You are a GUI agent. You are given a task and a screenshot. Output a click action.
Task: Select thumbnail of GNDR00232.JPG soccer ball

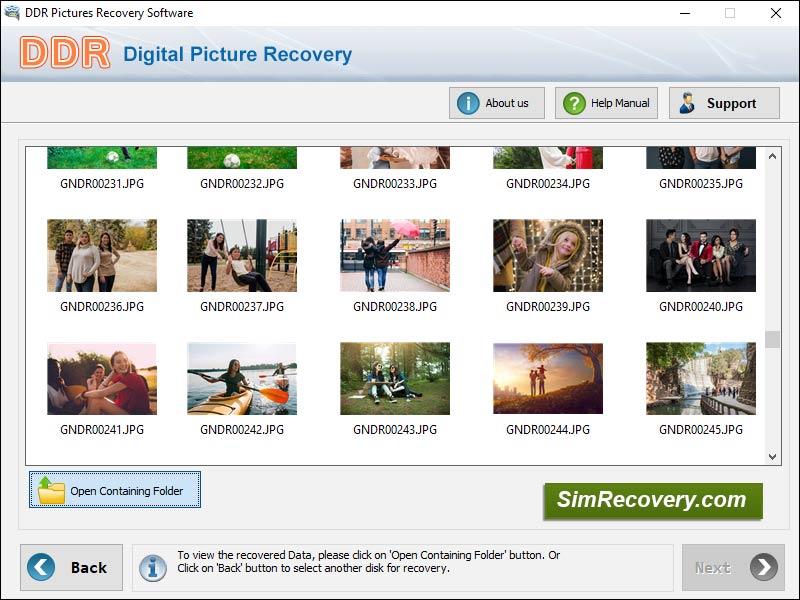tap(242, 158)
